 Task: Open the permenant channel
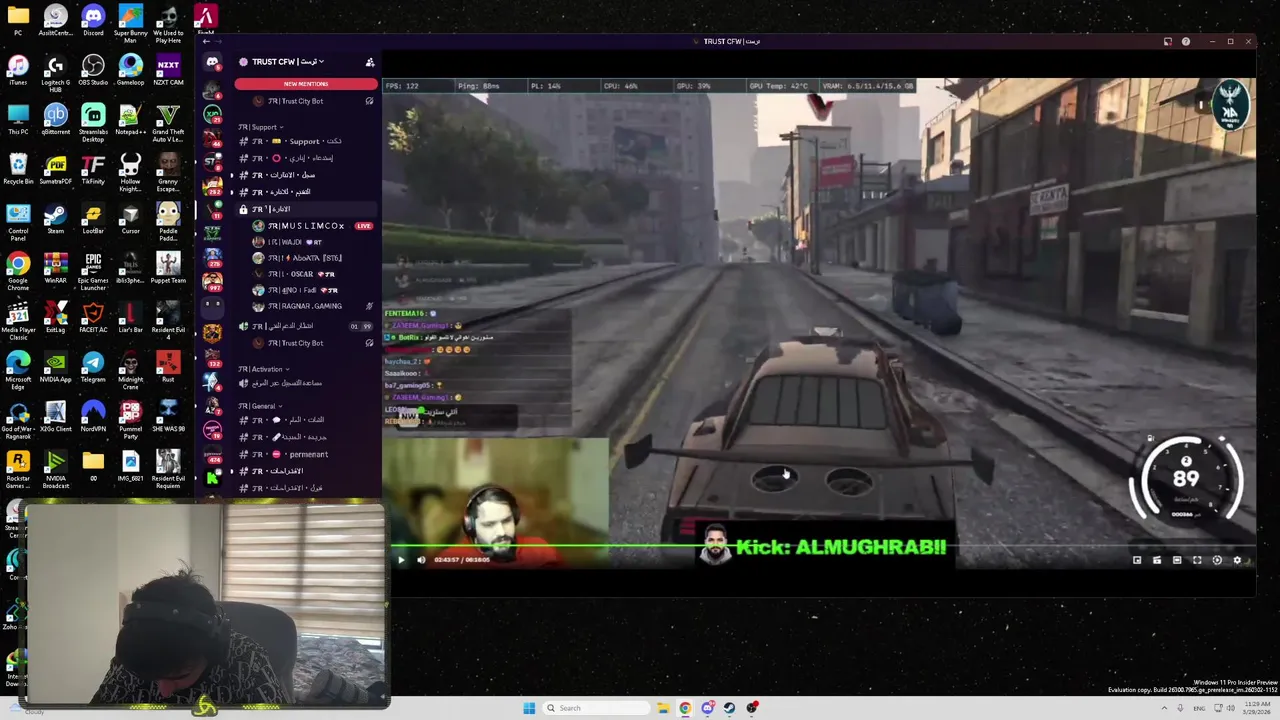pyautogui.click(x=305, y=454)
